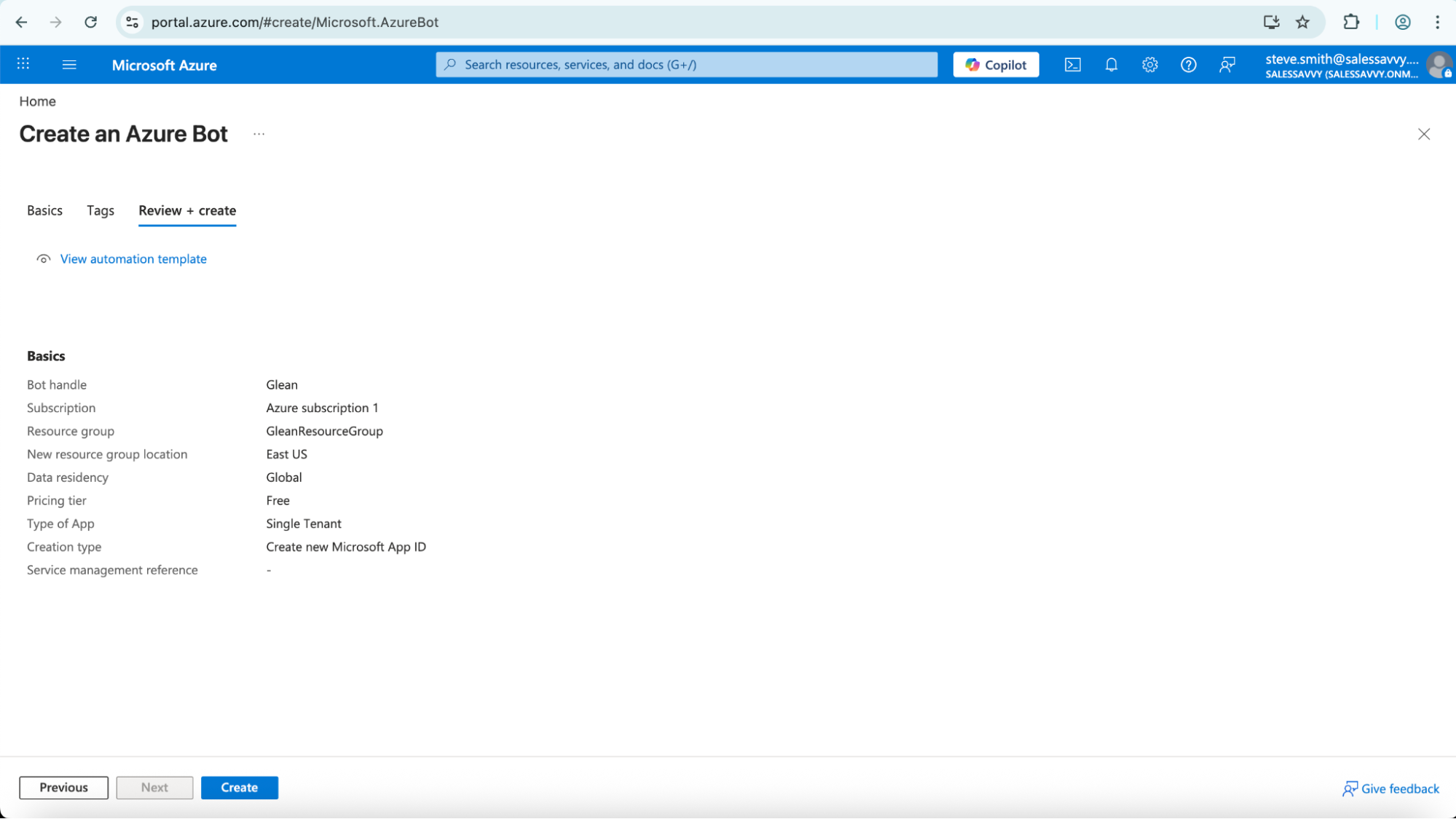Close the Create an Azure Bot blade
1456x819 pixels.
tap(1423, 134)
